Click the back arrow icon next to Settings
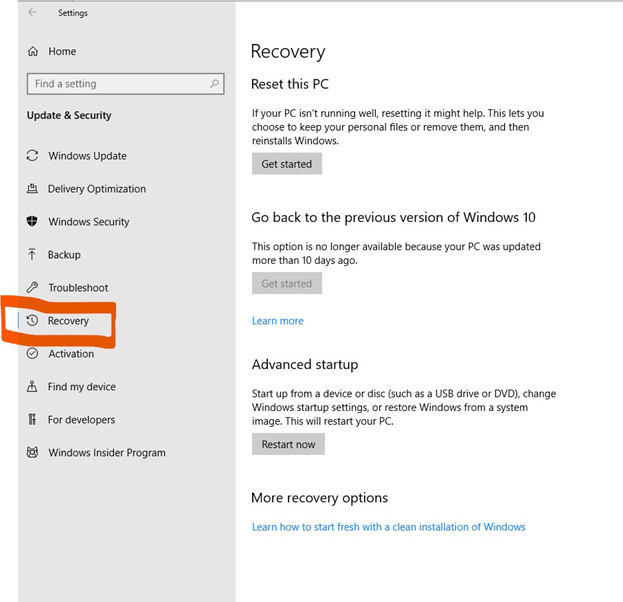The image size is (623, 602). (32, 13)
